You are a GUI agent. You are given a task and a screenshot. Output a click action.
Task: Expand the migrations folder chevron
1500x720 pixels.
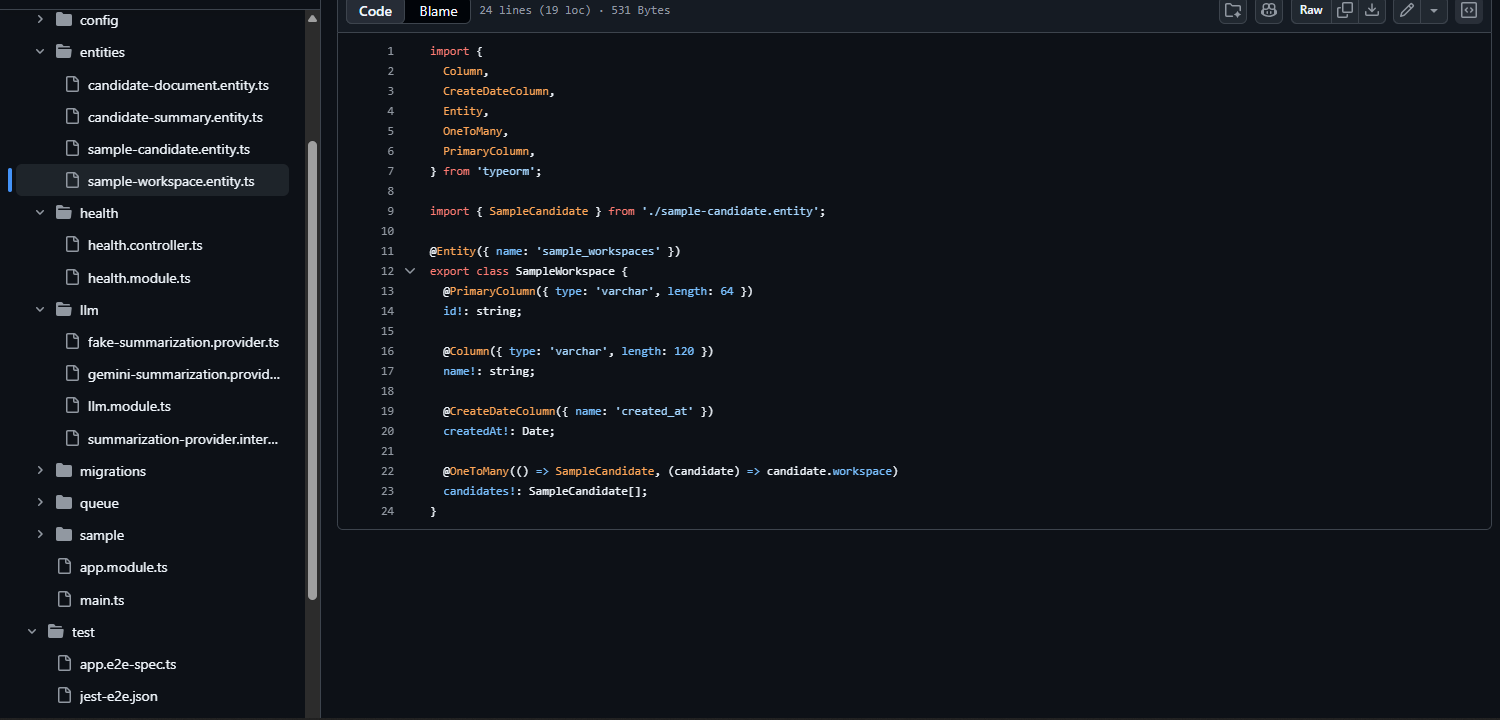(40, 471)
